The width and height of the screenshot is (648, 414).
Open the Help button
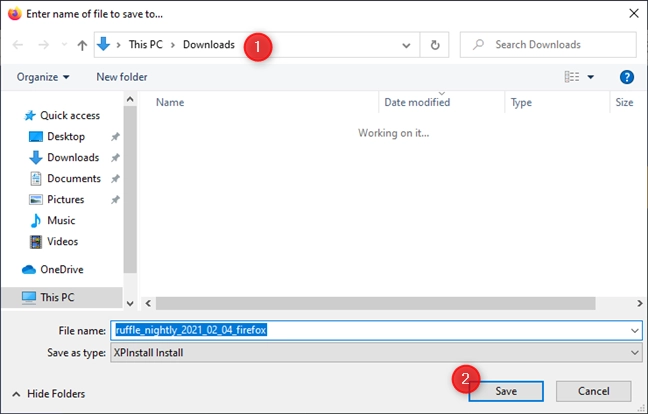(627, 77)
